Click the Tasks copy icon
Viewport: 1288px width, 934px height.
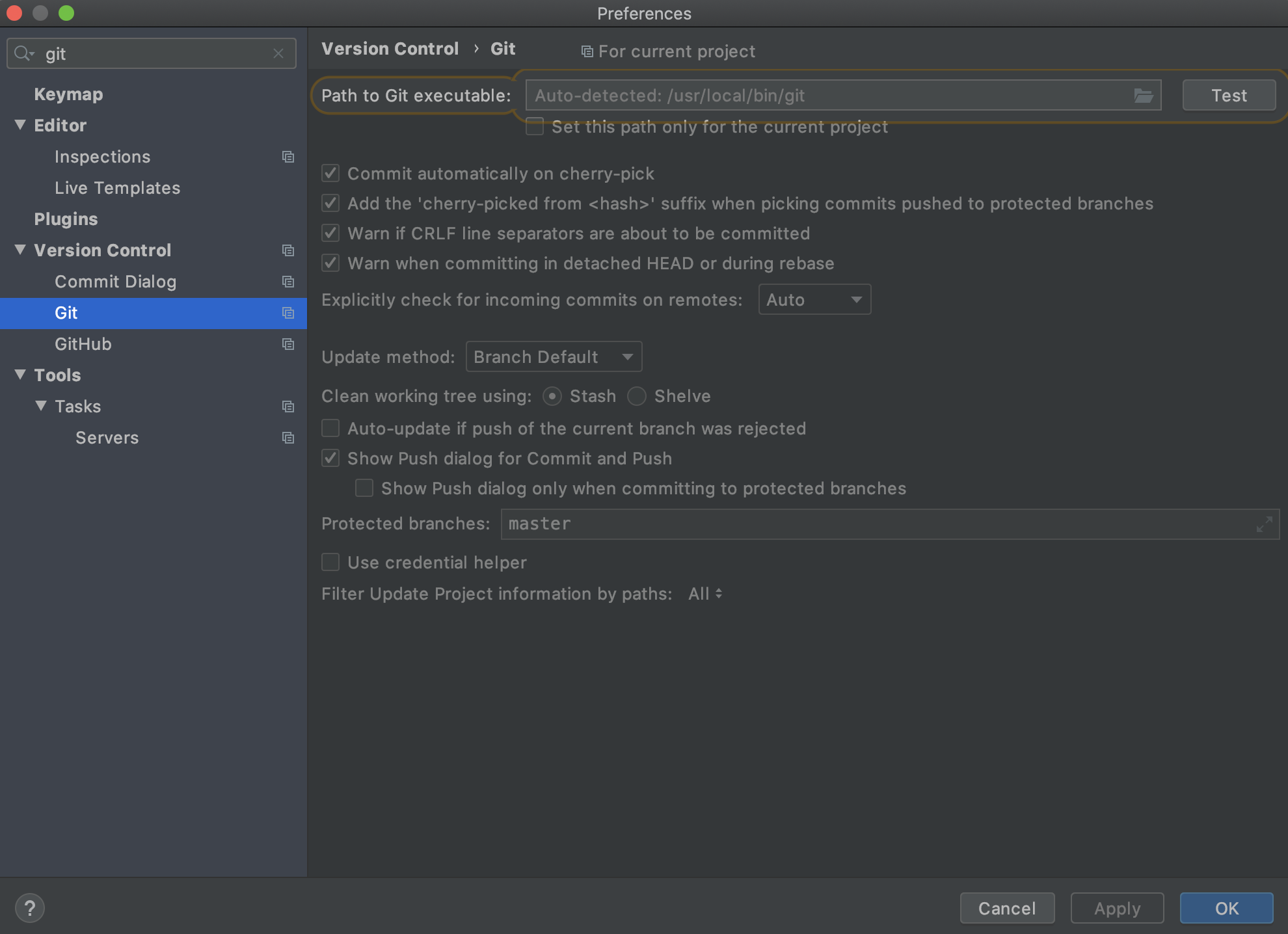288,406
